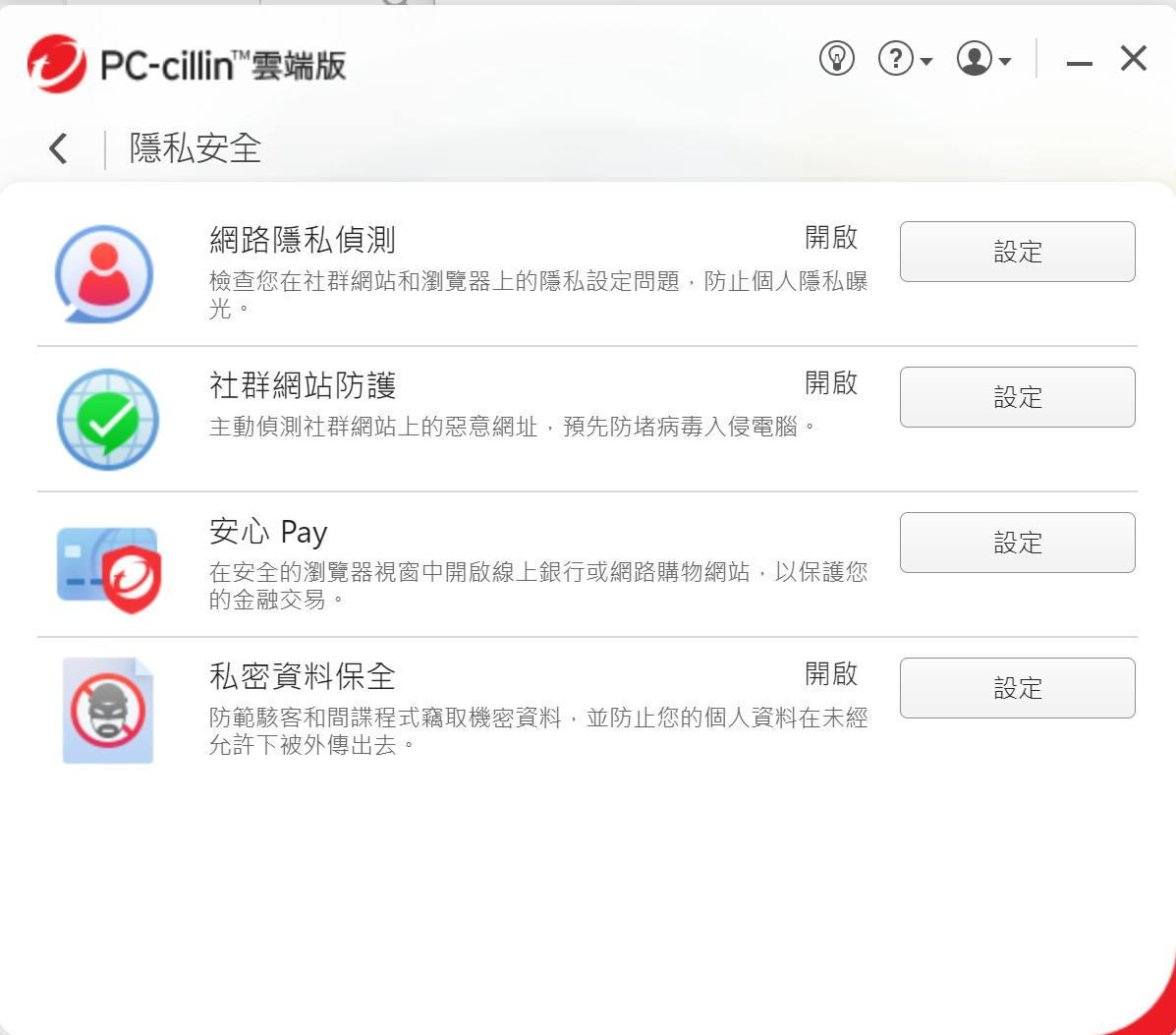Click the Trend Micro logo icon

(x=57, y=64)
